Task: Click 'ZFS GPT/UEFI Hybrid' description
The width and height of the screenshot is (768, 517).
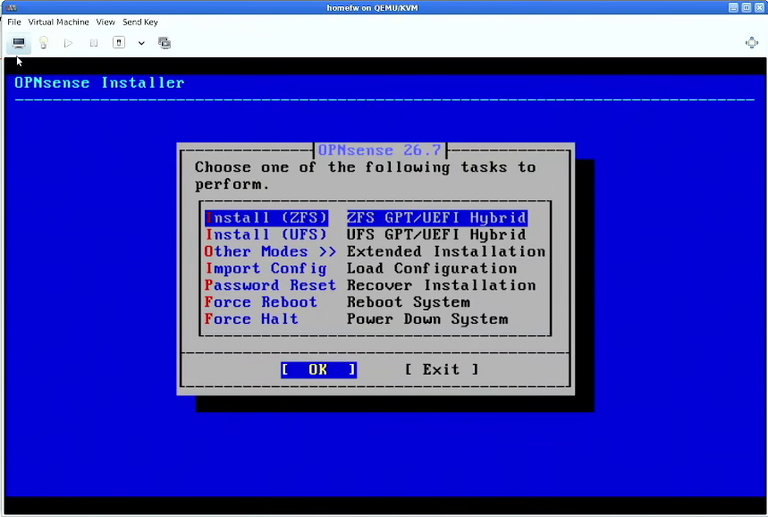Action: (x=437, y=218)
